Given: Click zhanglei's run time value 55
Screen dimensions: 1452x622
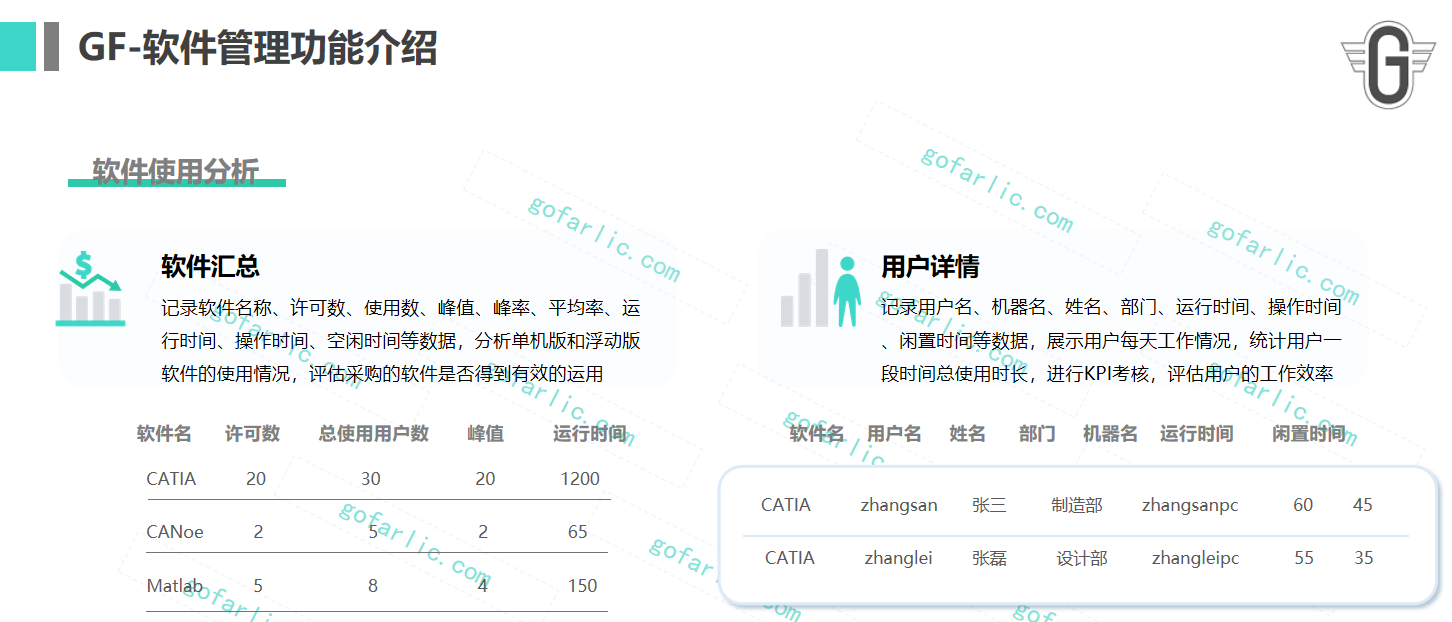Looking at the screenshot, I should coord(1304,558).
